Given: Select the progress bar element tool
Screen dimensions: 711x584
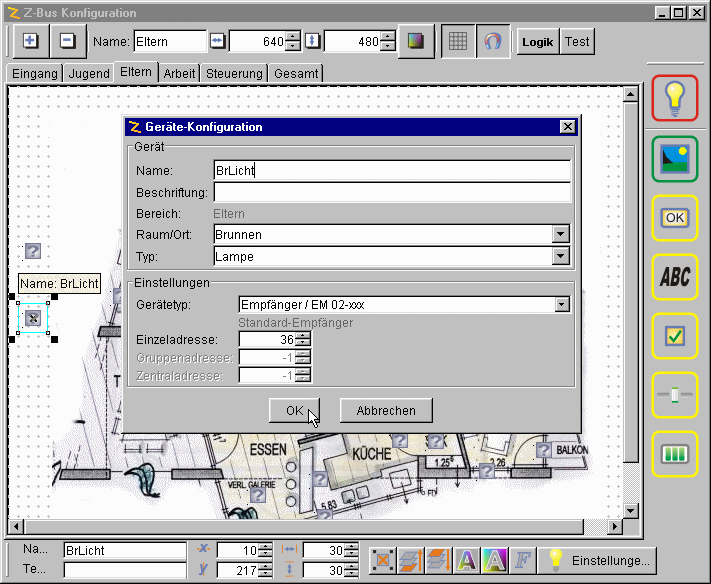Looking at the screenshot, I should [x=675, y=454].
